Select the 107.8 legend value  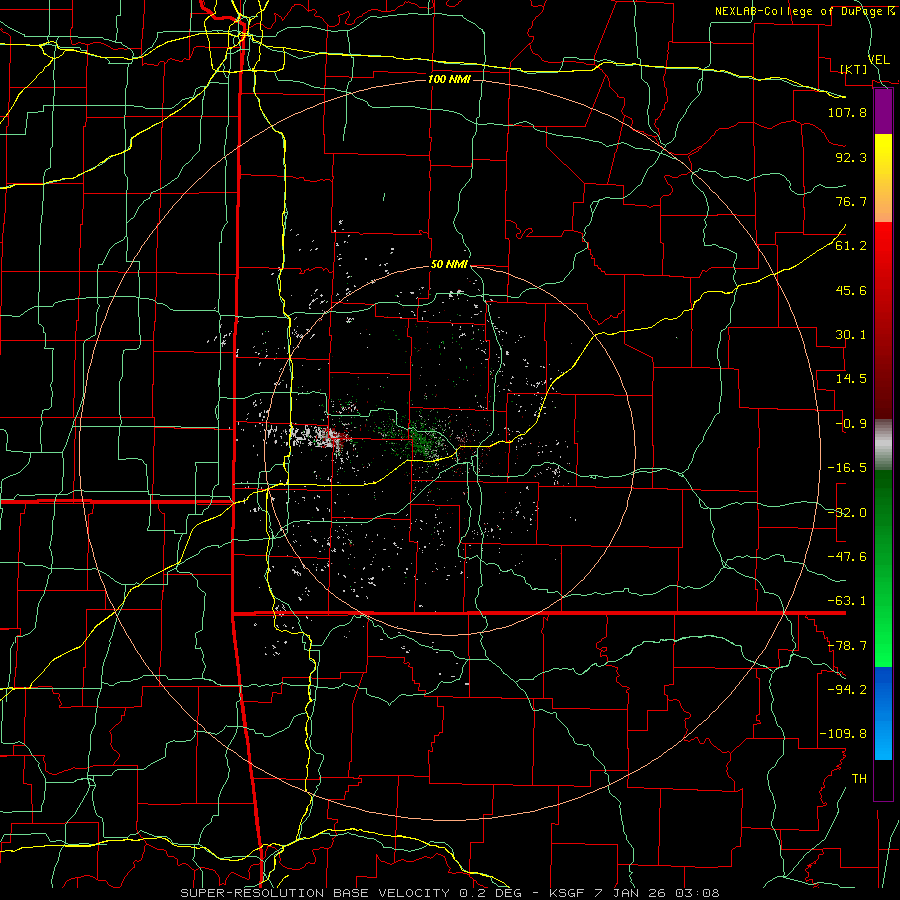(847, 112)
